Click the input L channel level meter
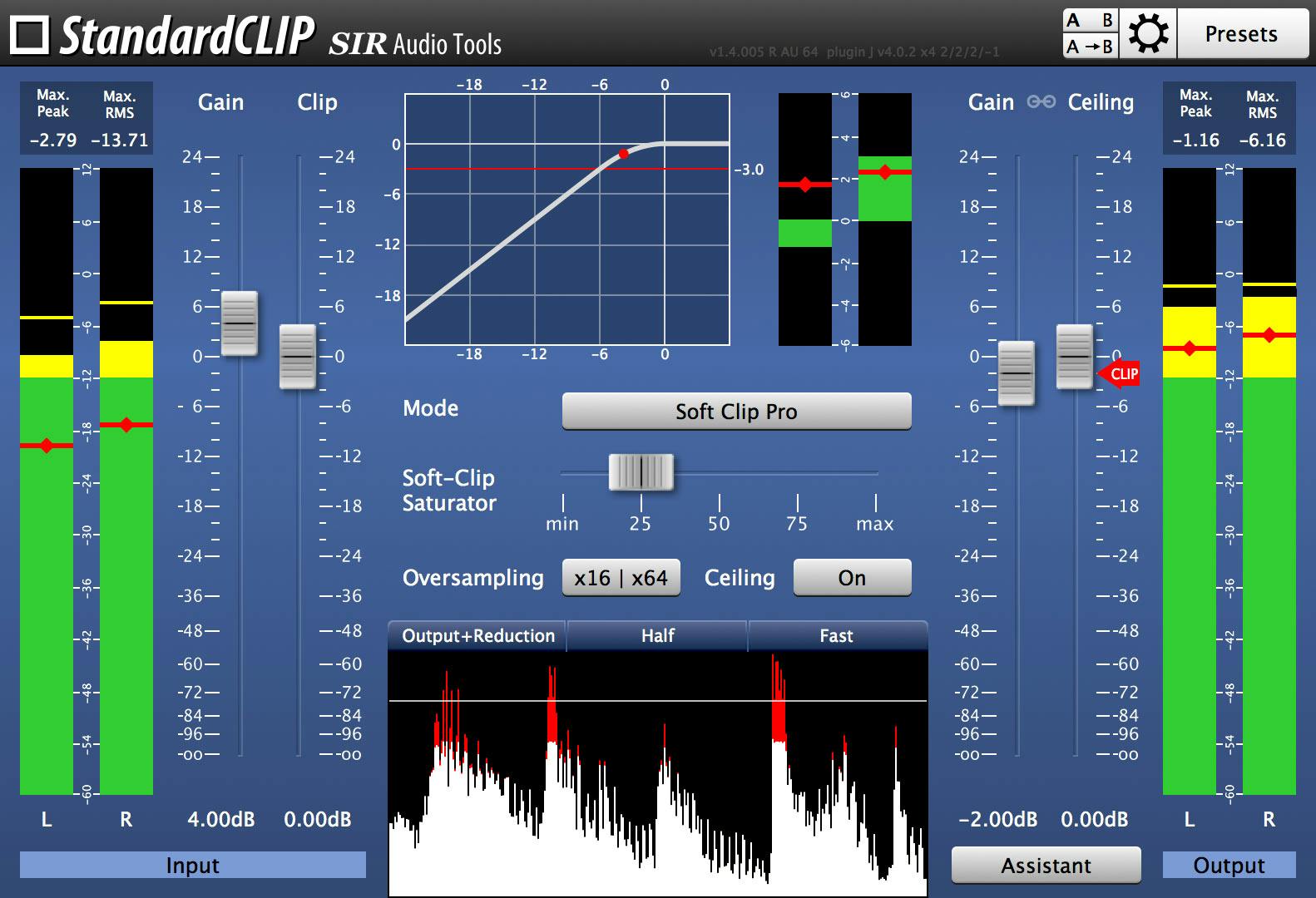This screenshot has width=1316, height=898. pyautogui.click(x=47, y=481)
